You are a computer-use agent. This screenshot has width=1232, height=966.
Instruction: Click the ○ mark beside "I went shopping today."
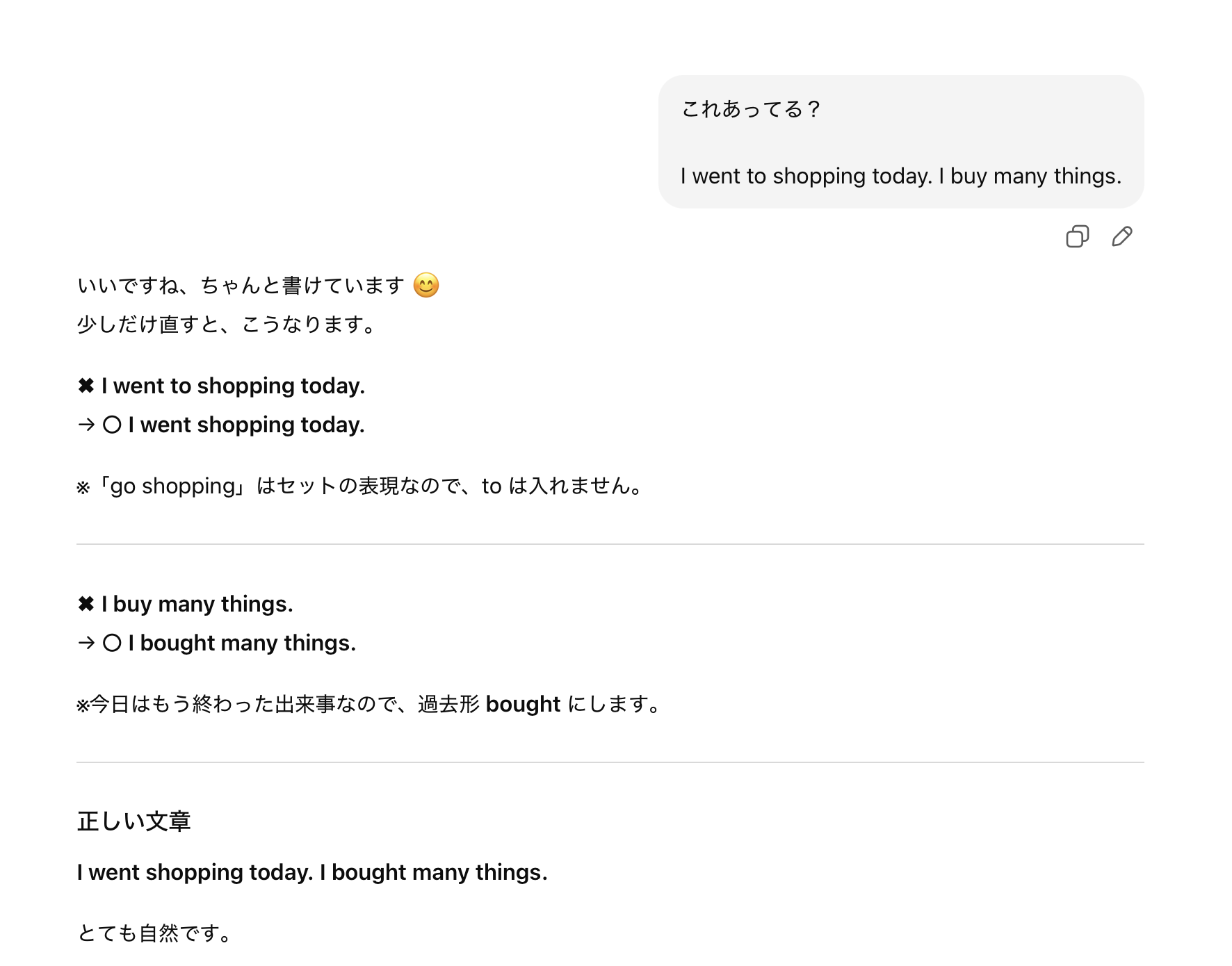point(112,425)
